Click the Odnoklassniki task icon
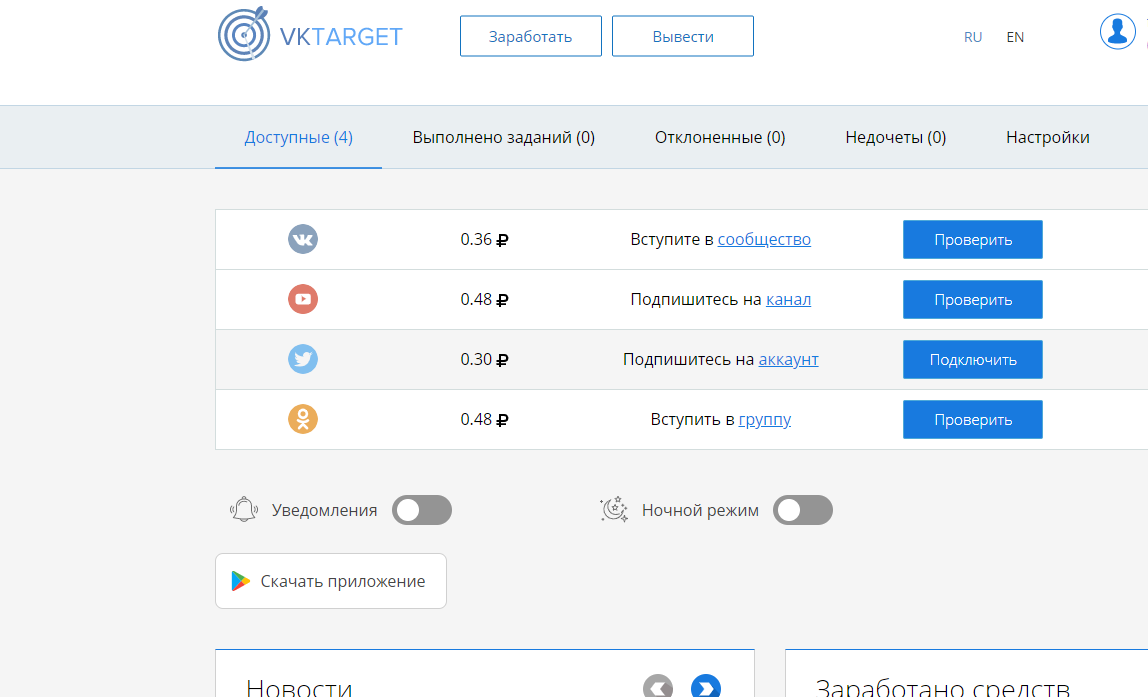Screen dimensions: 1148x697 coord(303,420)
